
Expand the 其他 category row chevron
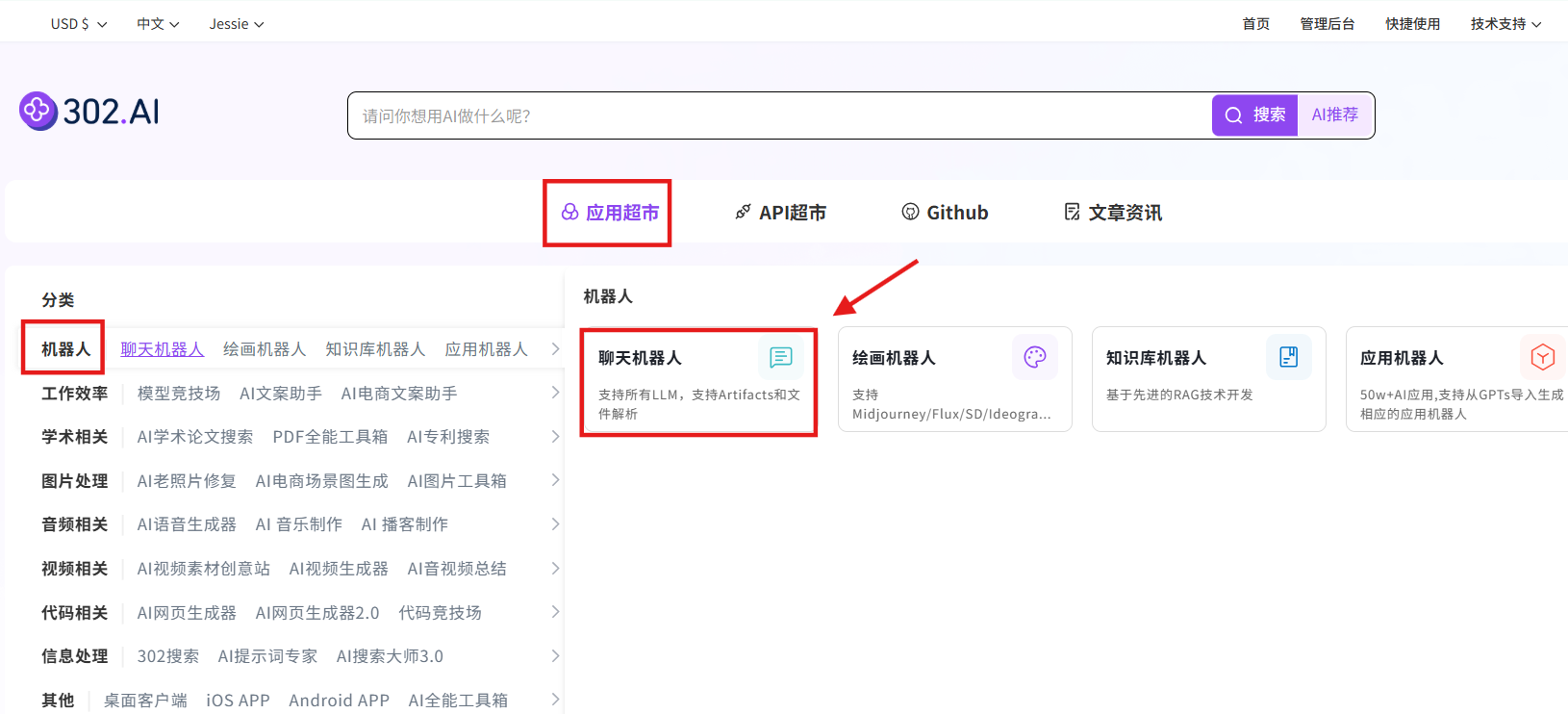point(555,700)
